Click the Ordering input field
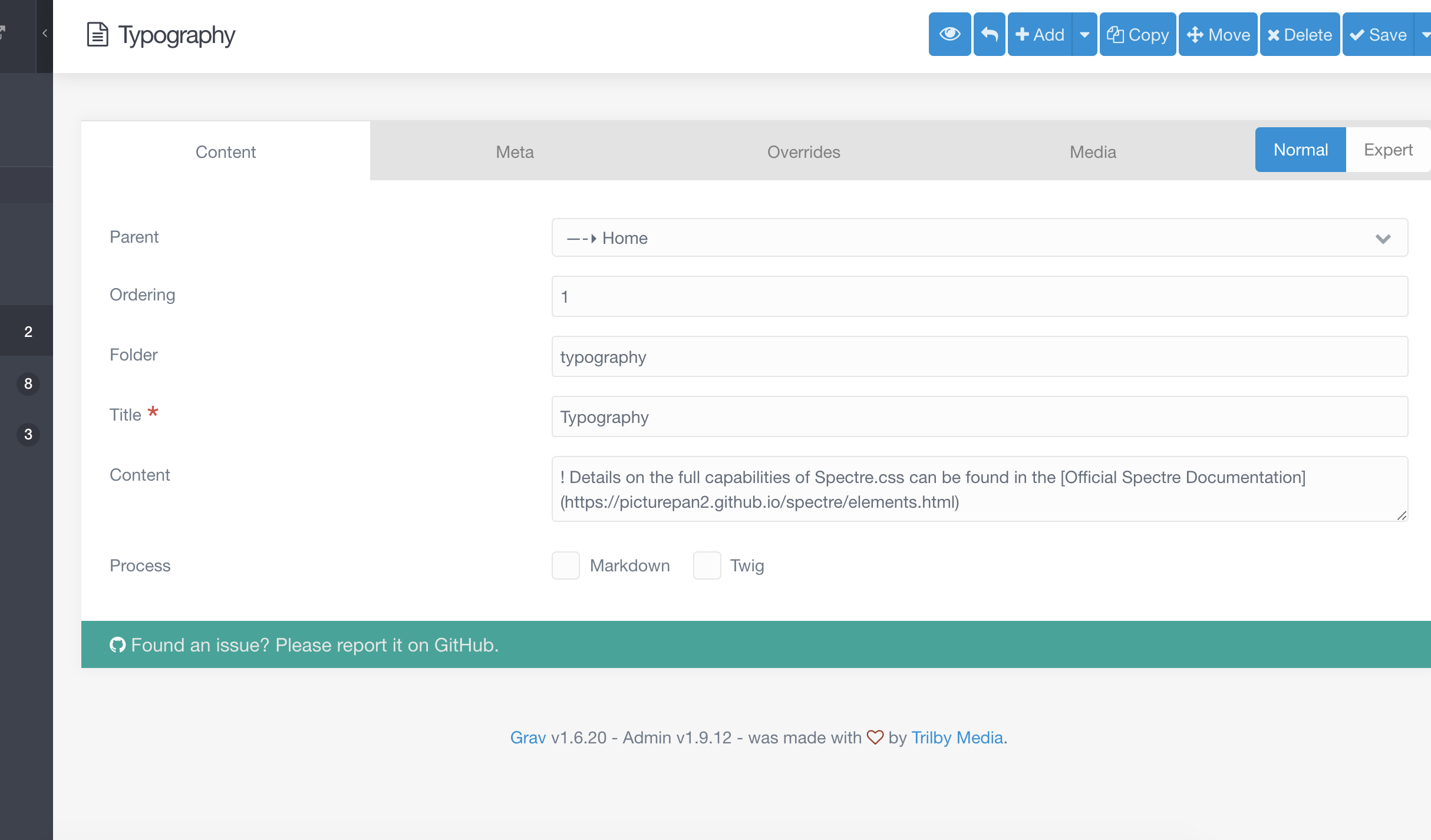The image size is (1431, 840). pyautogui.click(x=980, y=296)
